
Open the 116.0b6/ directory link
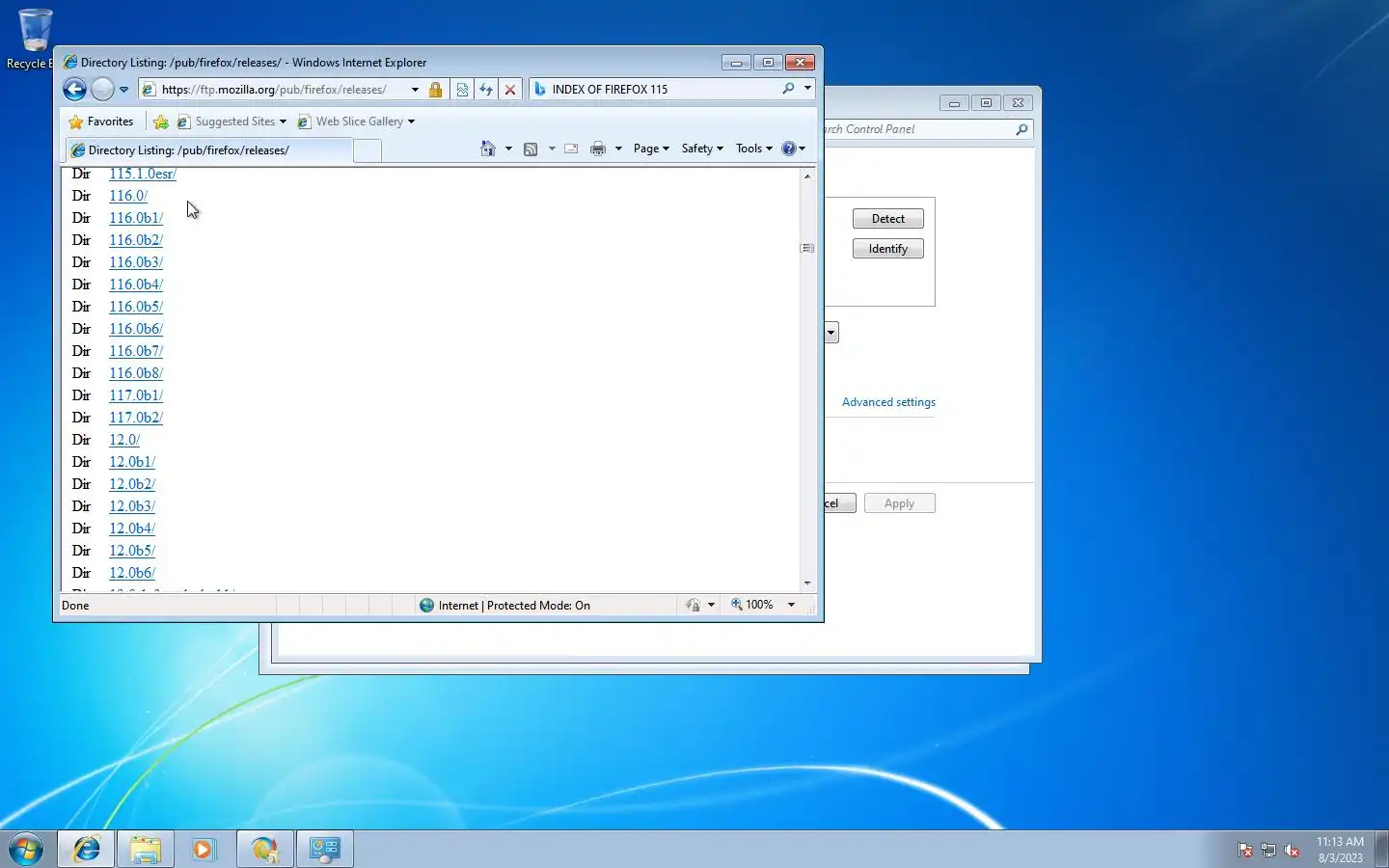(x=136, y=329)
